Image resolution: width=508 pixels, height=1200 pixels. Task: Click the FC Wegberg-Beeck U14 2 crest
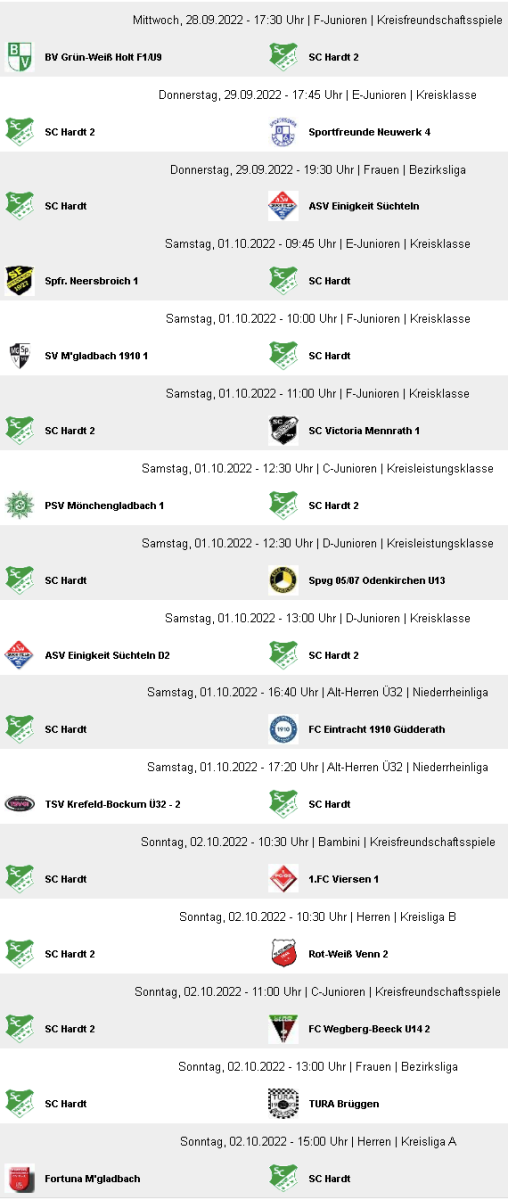(x=284, y=1029)
